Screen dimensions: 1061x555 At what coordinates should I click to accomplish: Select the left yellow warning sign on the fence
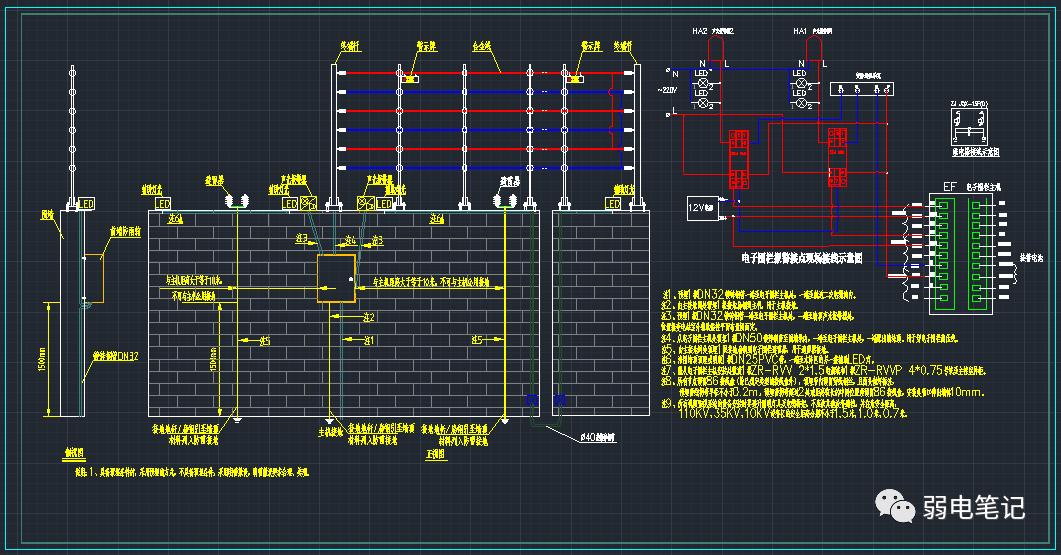(411, 76)
